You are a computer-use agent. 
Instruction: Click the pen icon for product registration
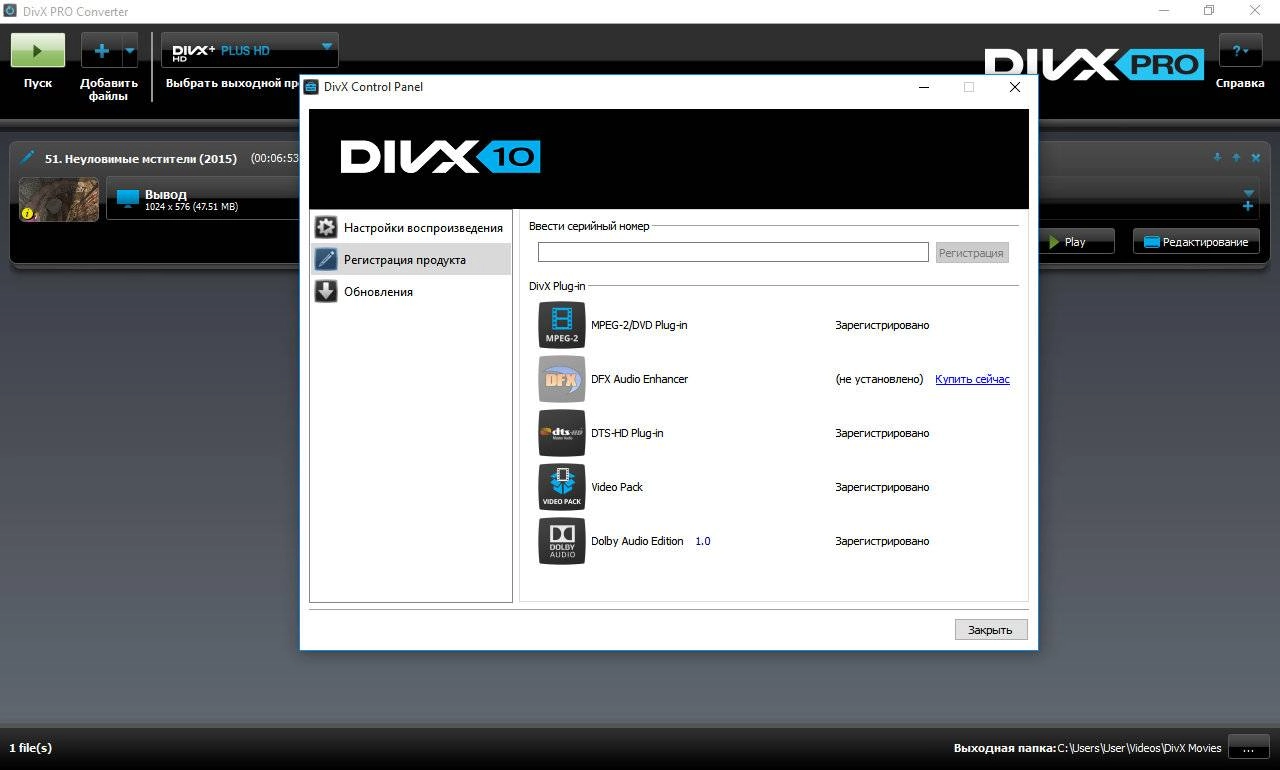point(326,259)
